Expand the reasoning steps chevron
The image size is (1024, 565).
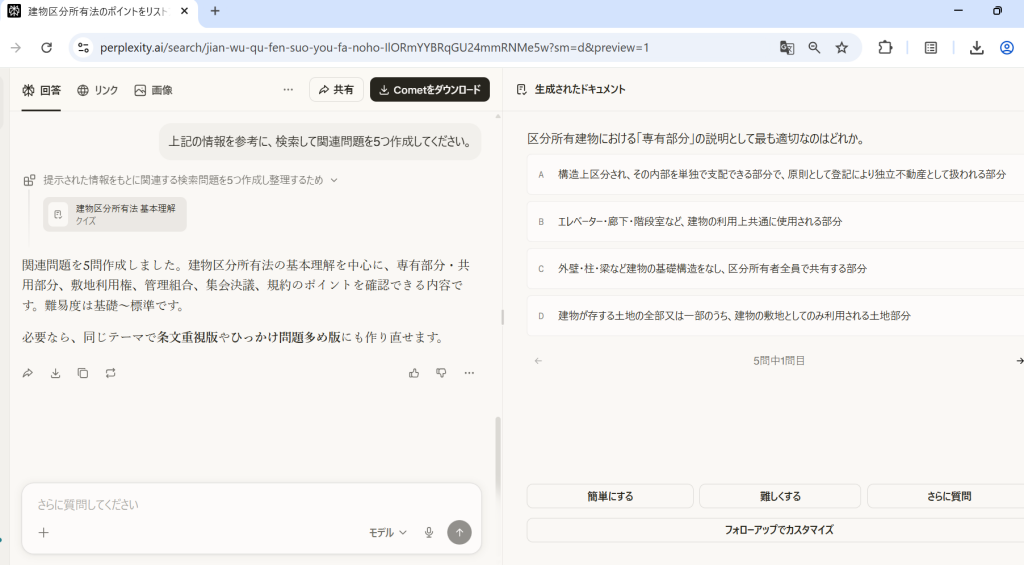pos(334,180)
